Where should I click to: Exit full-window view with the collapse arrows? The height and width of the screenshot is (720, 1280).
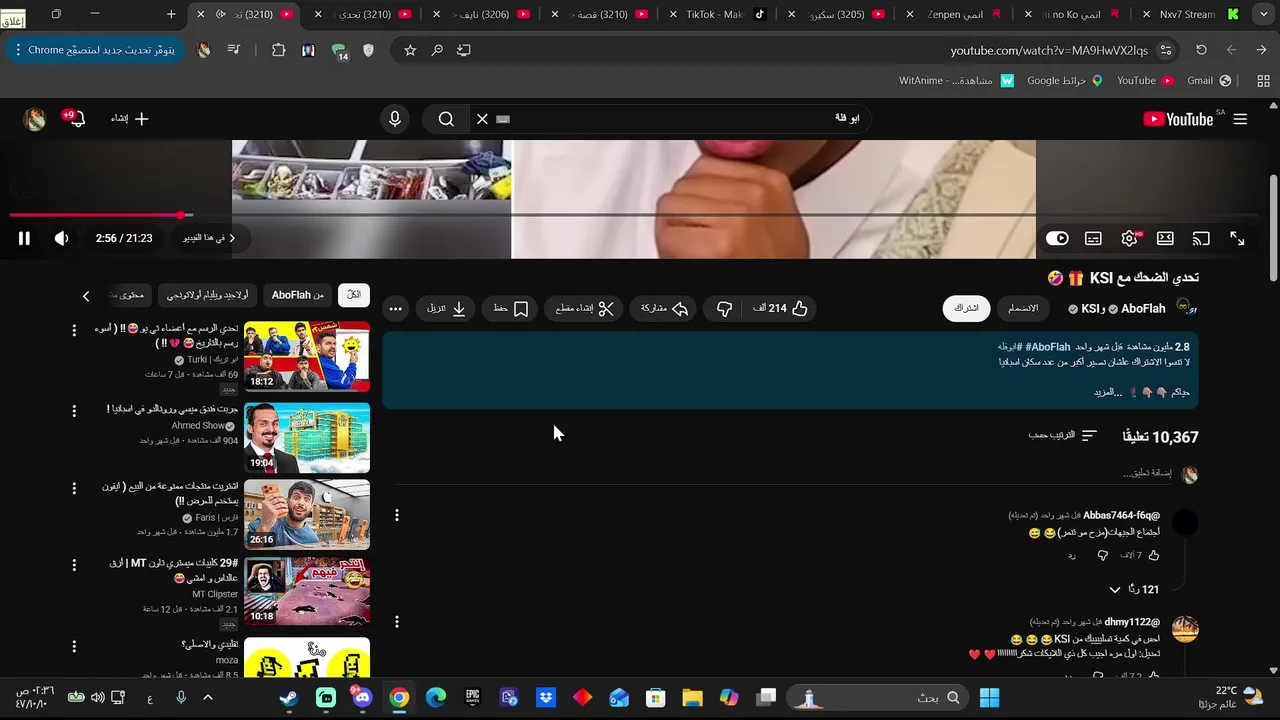[1237, 238]
